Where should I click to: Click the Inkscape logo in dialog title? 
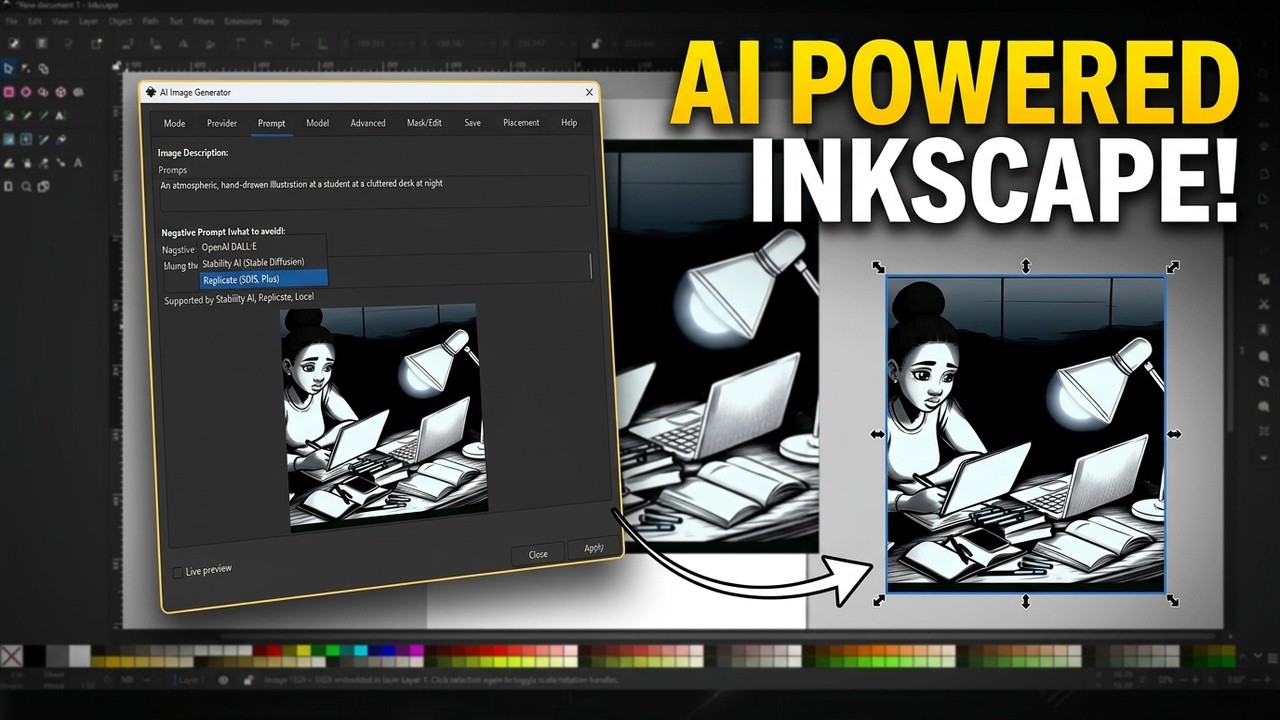150,92
